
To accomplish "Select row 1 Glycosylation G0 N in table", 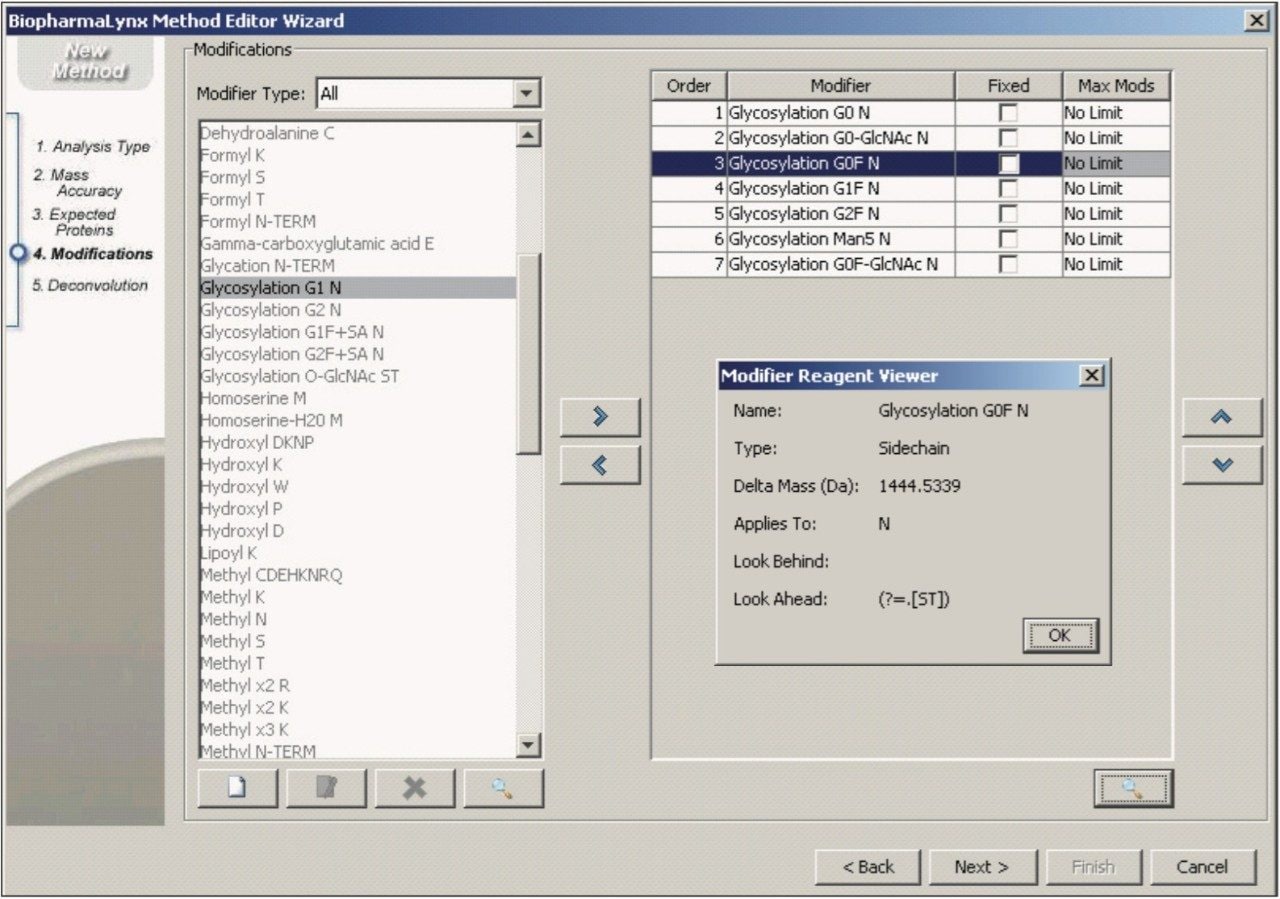I will pyautogui.click(x=911, y=113).
